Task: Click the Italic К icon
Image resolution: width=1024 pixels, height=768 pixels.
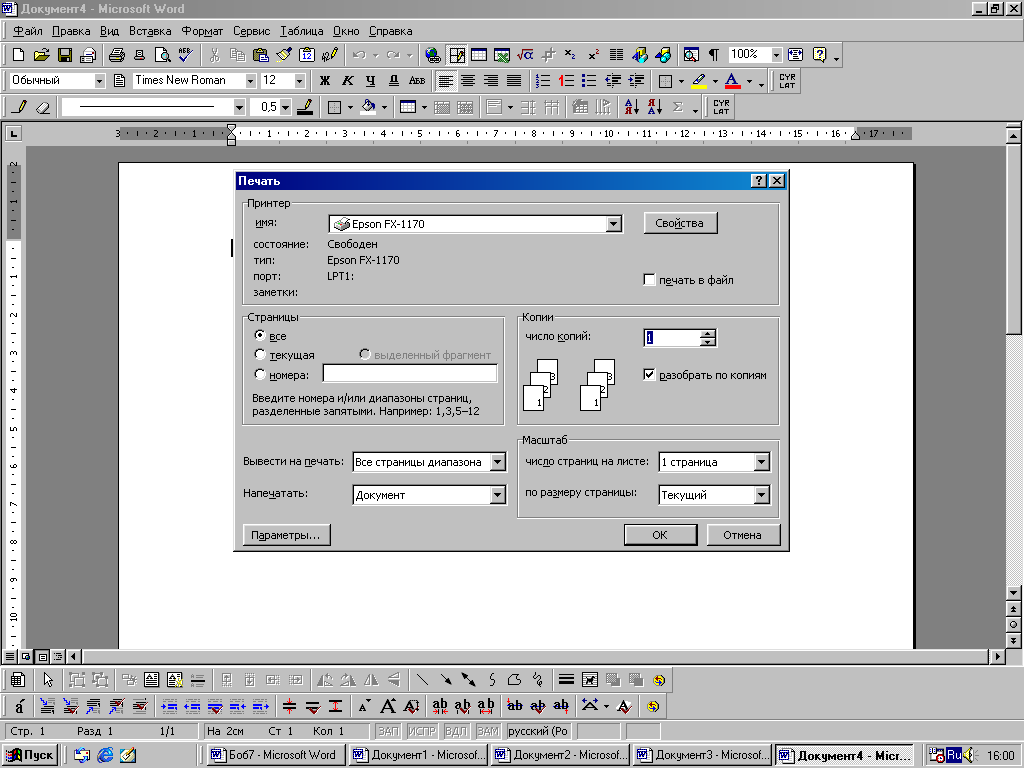Action: pyautogui.click(x=347, y=81)
